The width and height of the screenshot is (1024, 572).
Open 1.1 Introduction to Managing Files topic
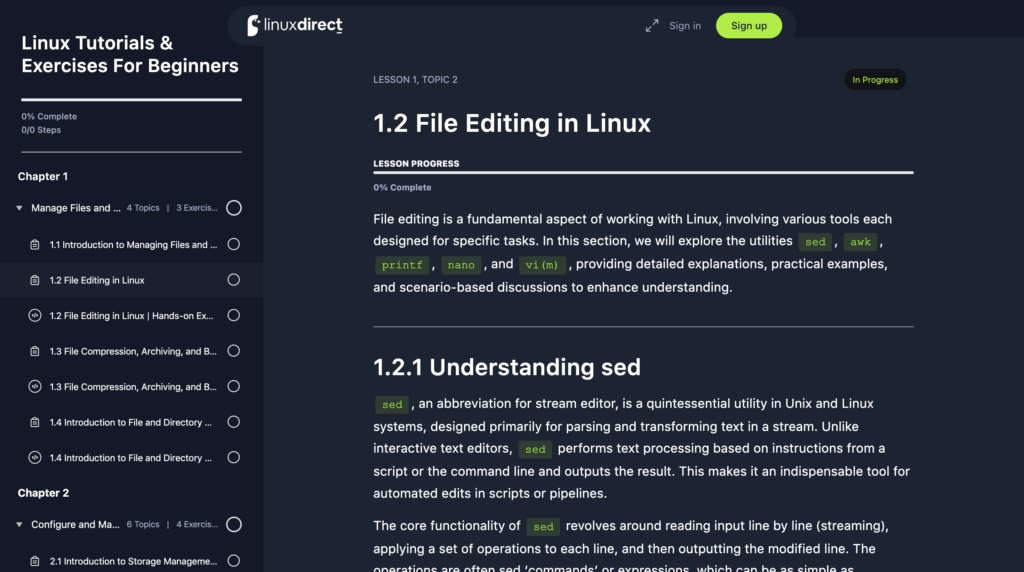tap(133, 245)
